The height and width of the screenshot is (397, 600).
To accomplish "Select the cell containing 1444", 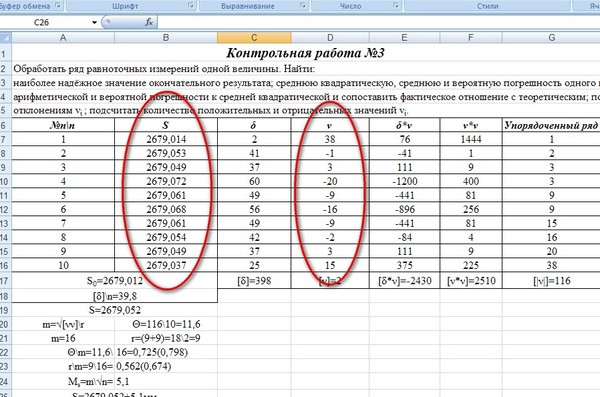I will point(471,139).
